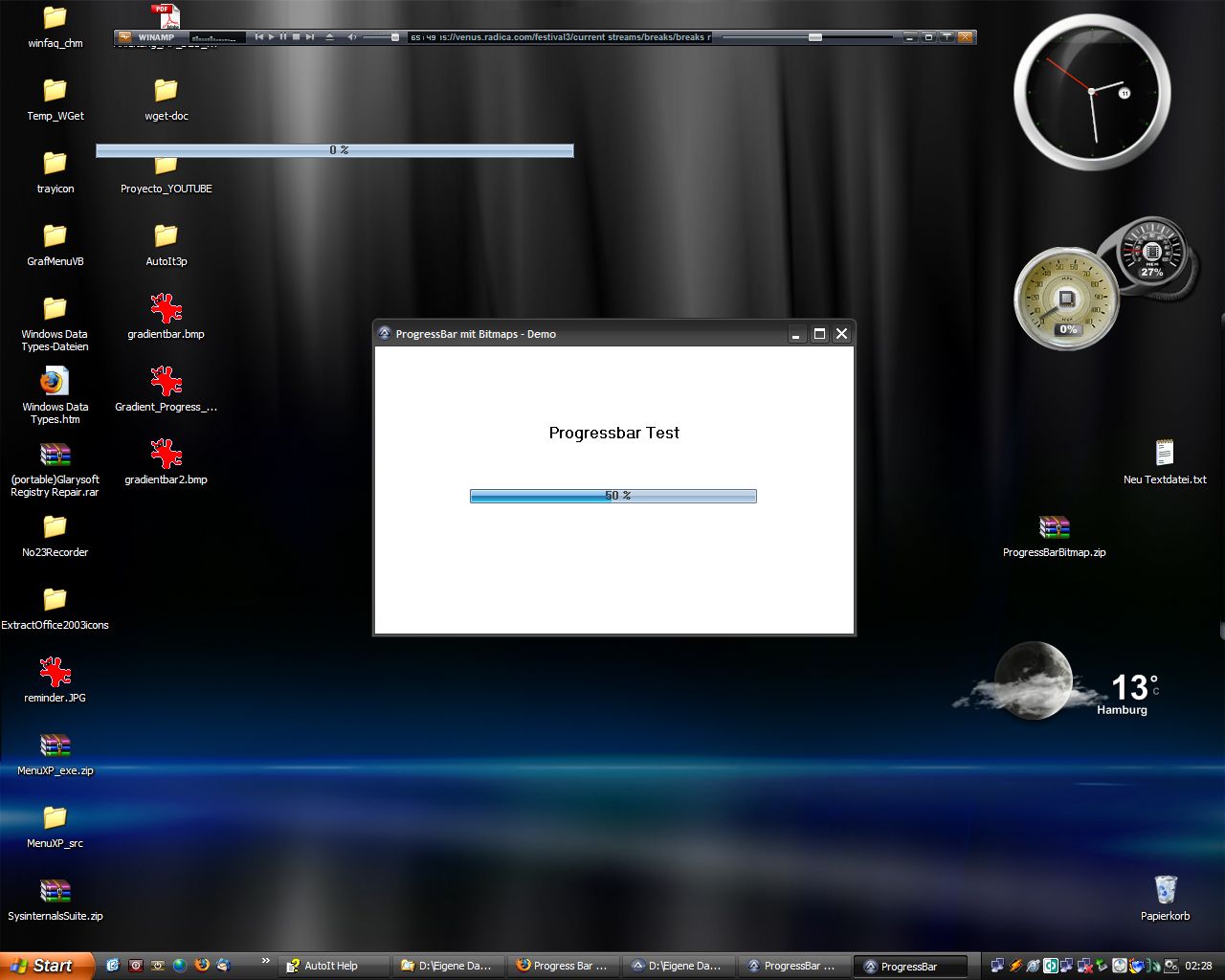
Task: Pause playback in the Winamp bar
Action: [x=283, y=37]
